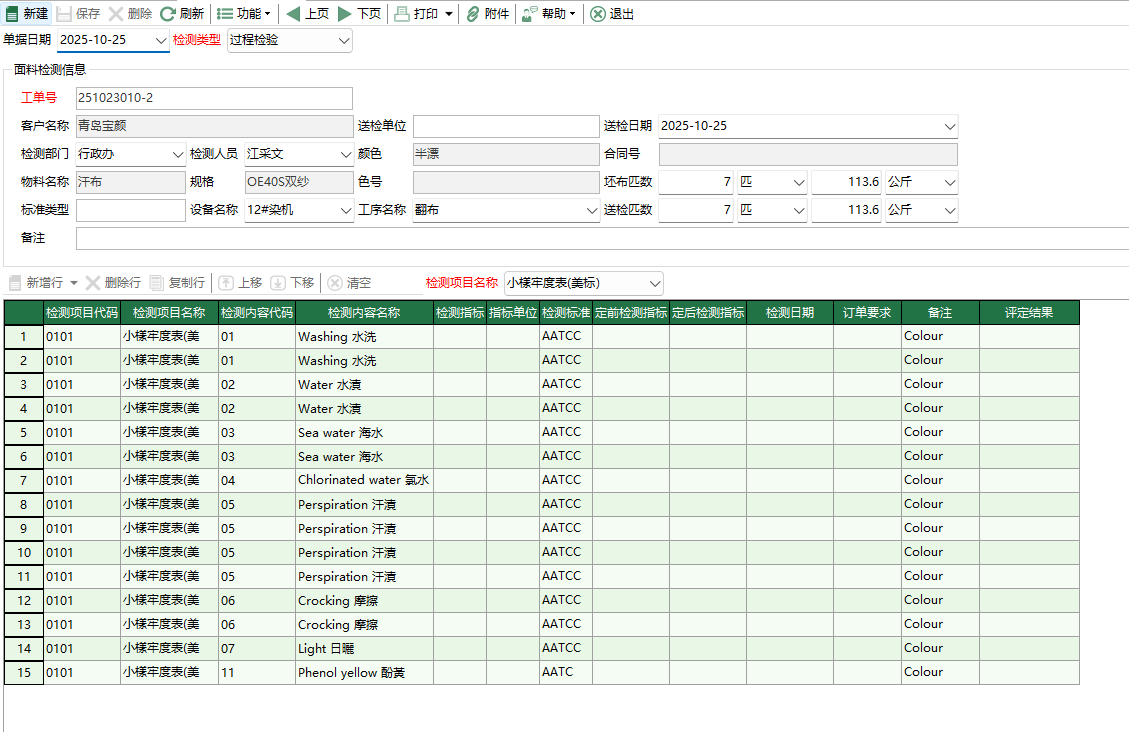
Task: Open the 帮助 help menu
Action: point(549,14)
